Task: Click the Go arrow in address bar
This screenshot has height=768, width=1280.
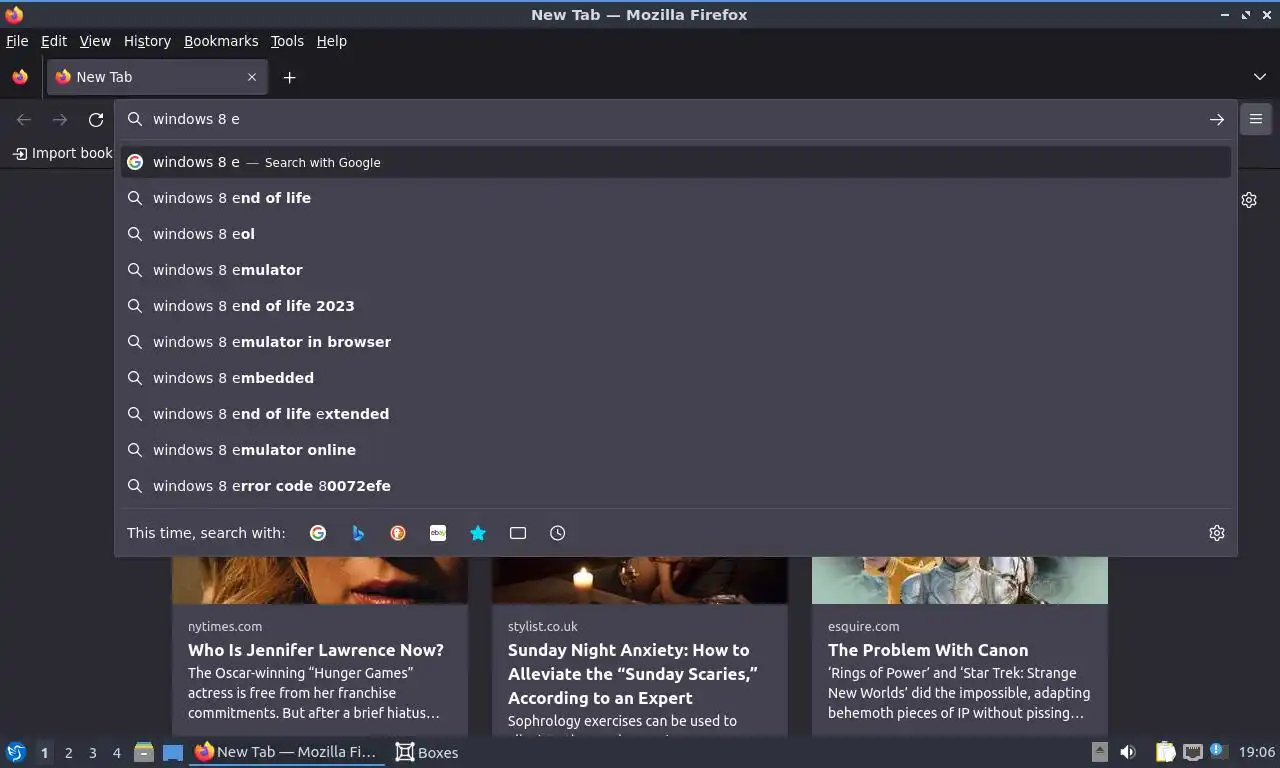Action: click(1217, 119)
